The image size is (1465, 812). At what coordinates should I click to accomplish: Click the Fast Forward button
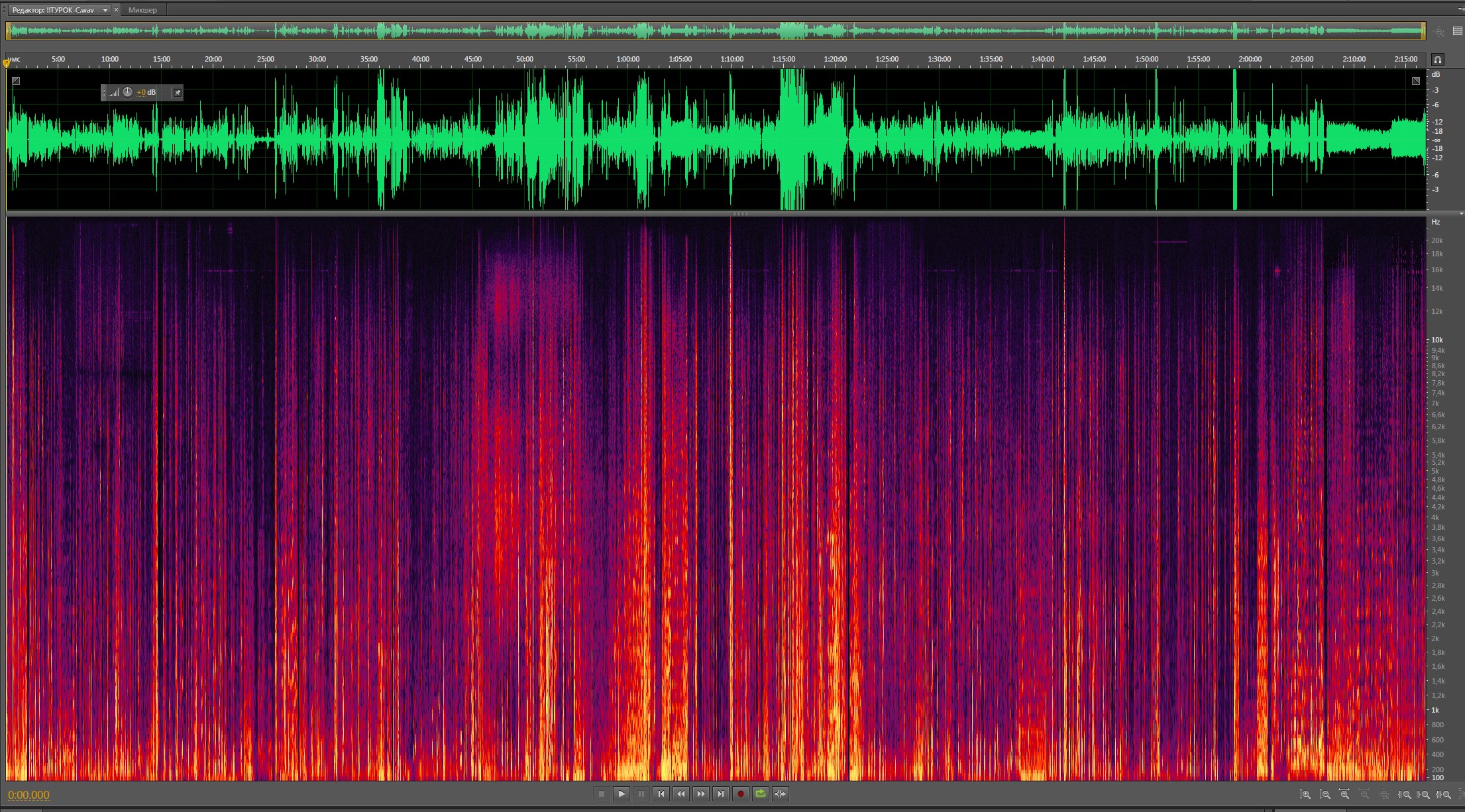(x=701, y=793)
